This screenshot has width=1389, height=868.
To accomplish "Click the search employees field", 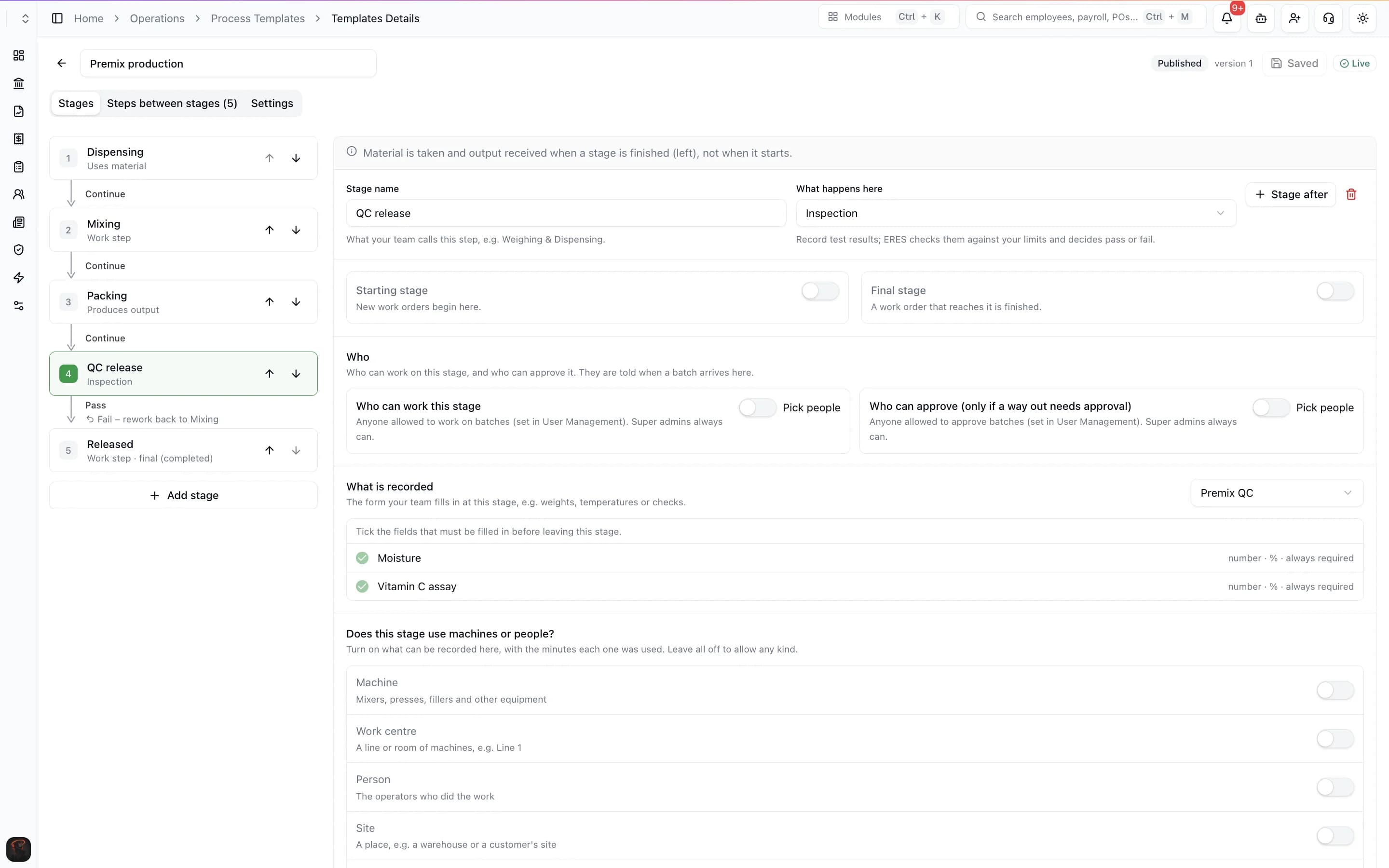I will coord(1085,17).
